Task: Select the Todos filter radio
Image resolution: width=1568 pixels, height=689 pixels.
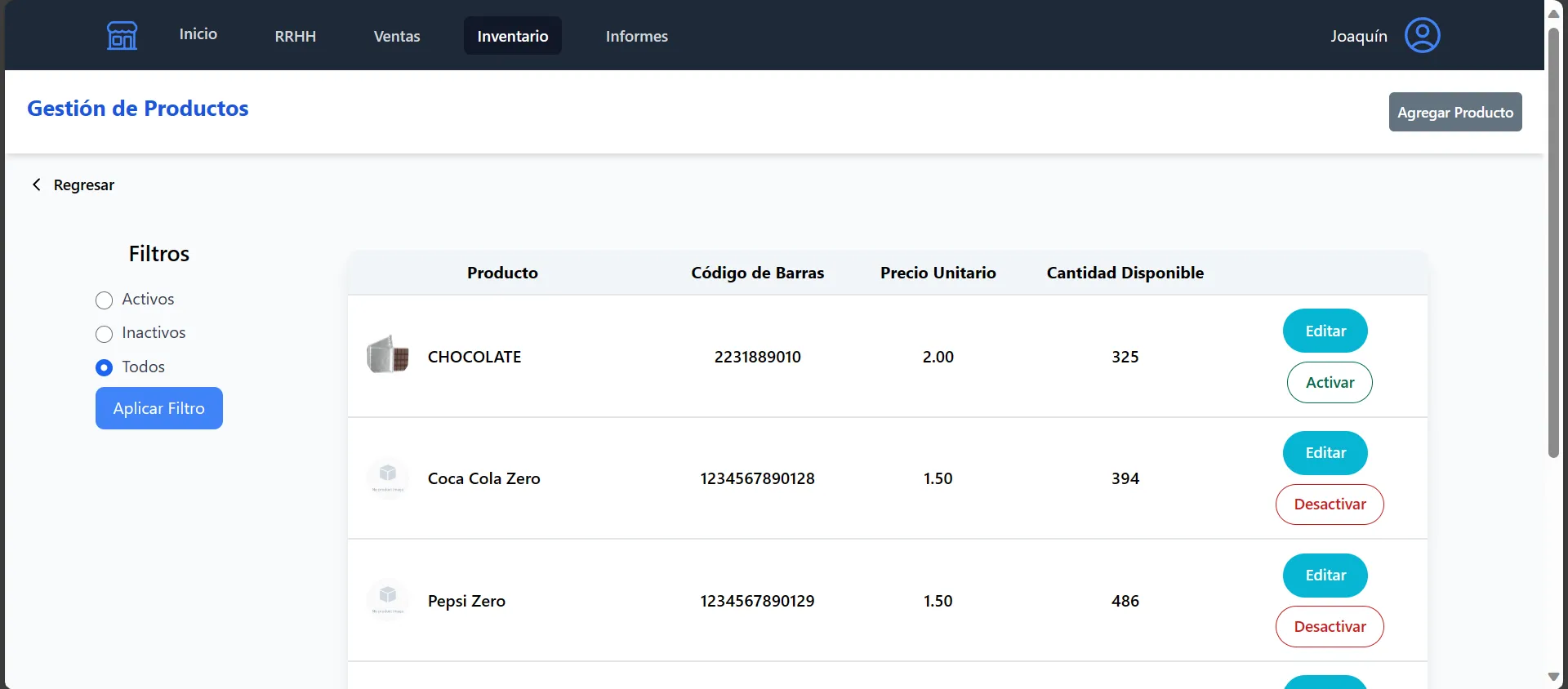Action: pos(104,367)
